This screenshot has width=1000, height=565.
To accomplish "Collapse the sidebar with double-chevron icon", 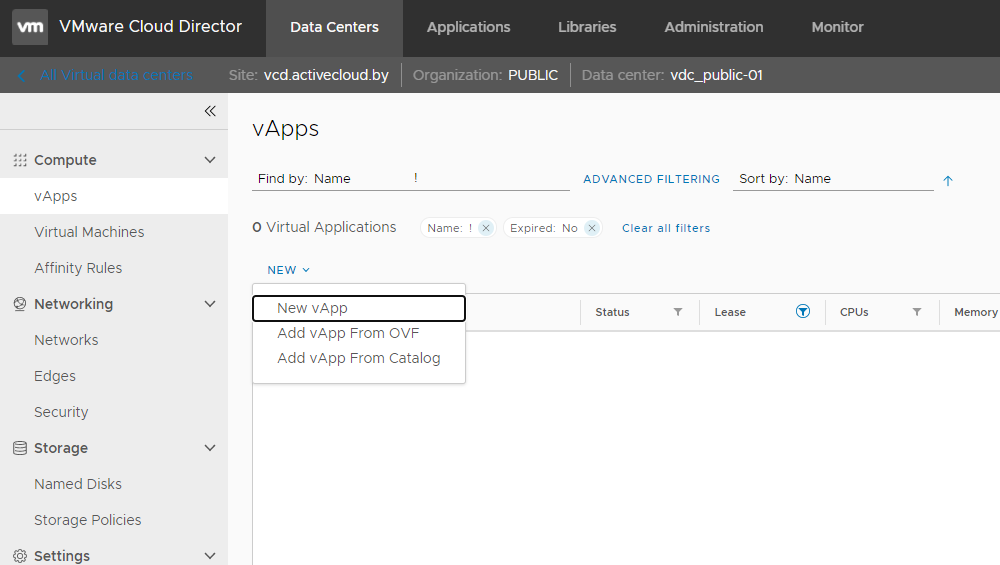I will pyautogui.click(x=210, y=111).
